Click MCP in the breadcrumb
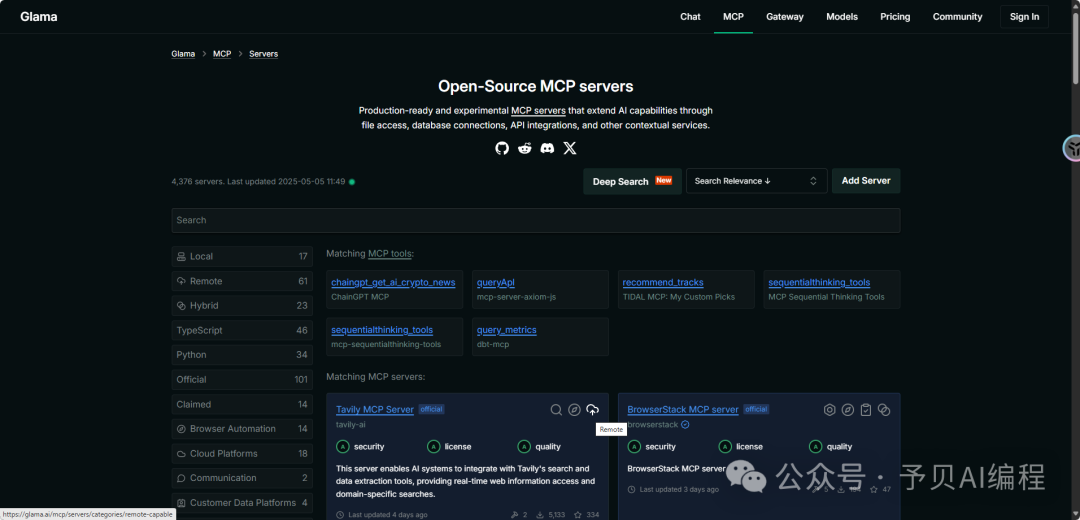This screenshot has height=520, width=1080. coord(222,54)
